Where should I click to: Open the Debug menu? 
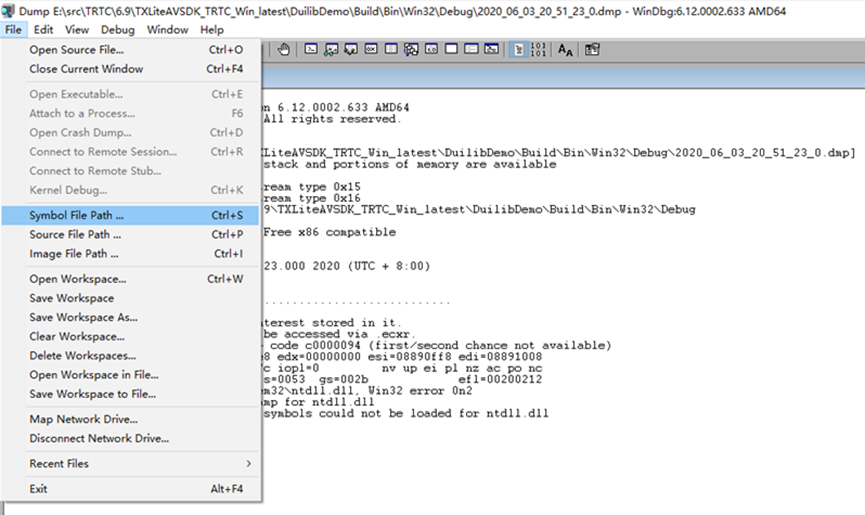(118, 30)
